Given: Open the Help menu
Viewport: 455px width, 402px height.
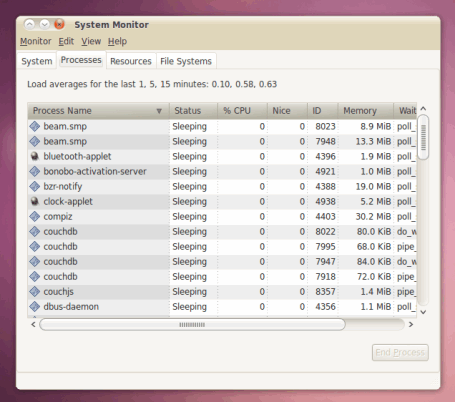Looking at the screenshot, I should point(117,41).
